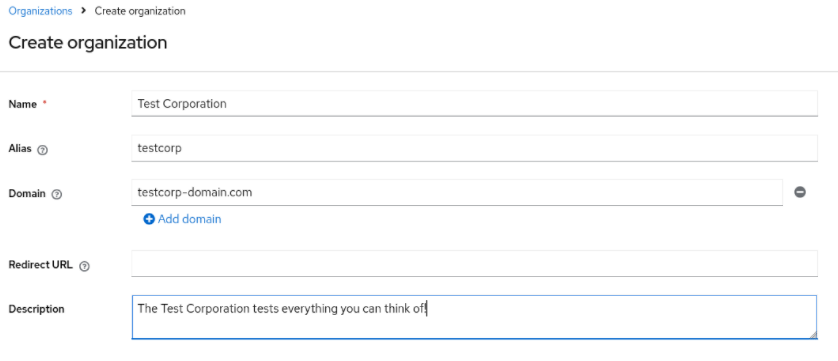Show the Domain field help tooltip icon

57,195
